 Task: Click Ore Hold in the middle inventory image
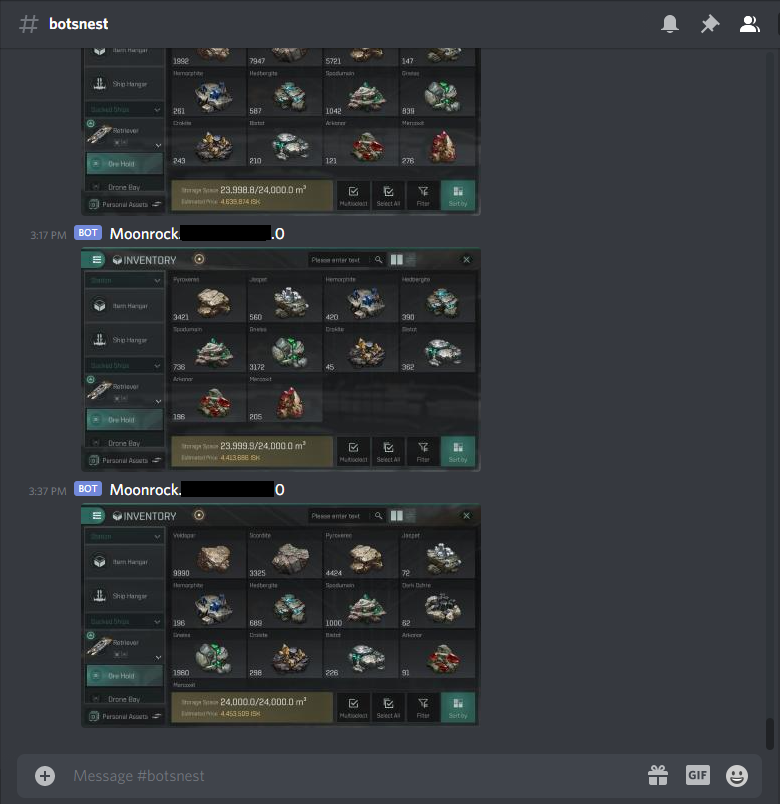click(x=125, y=419)
